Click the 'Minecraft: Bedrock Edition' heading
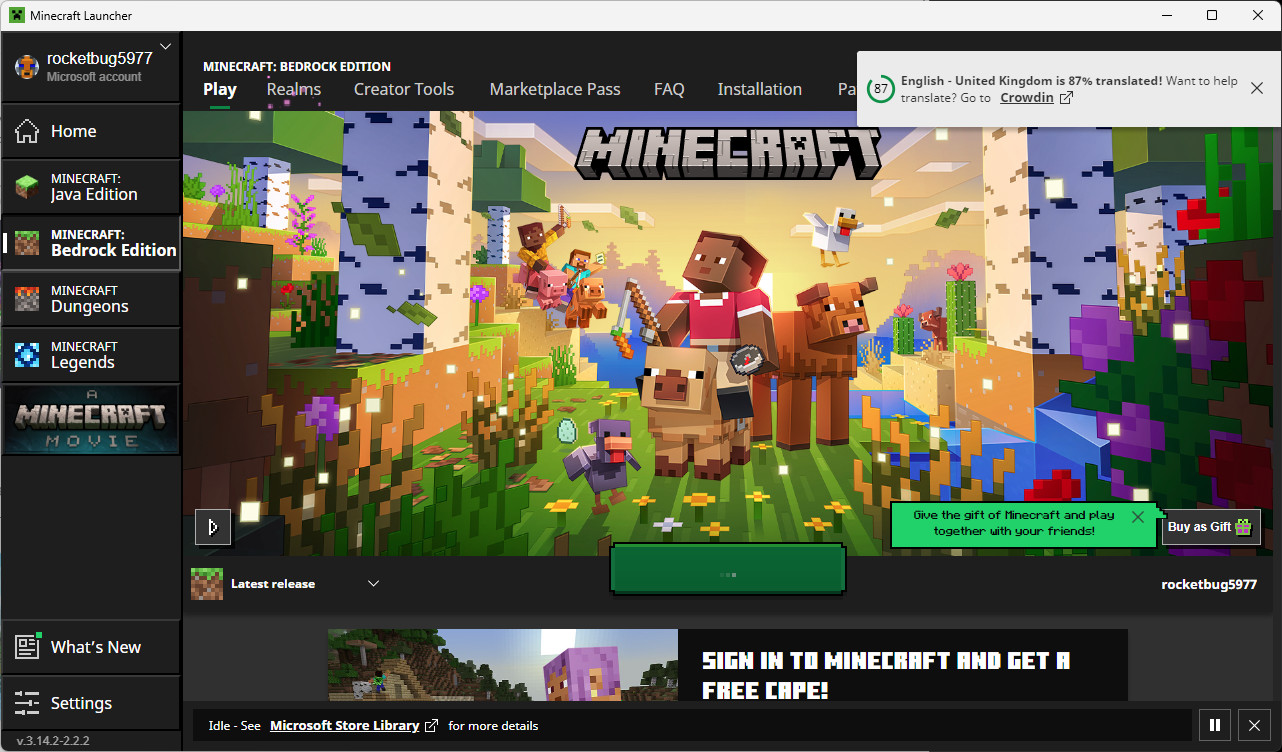 297,66
